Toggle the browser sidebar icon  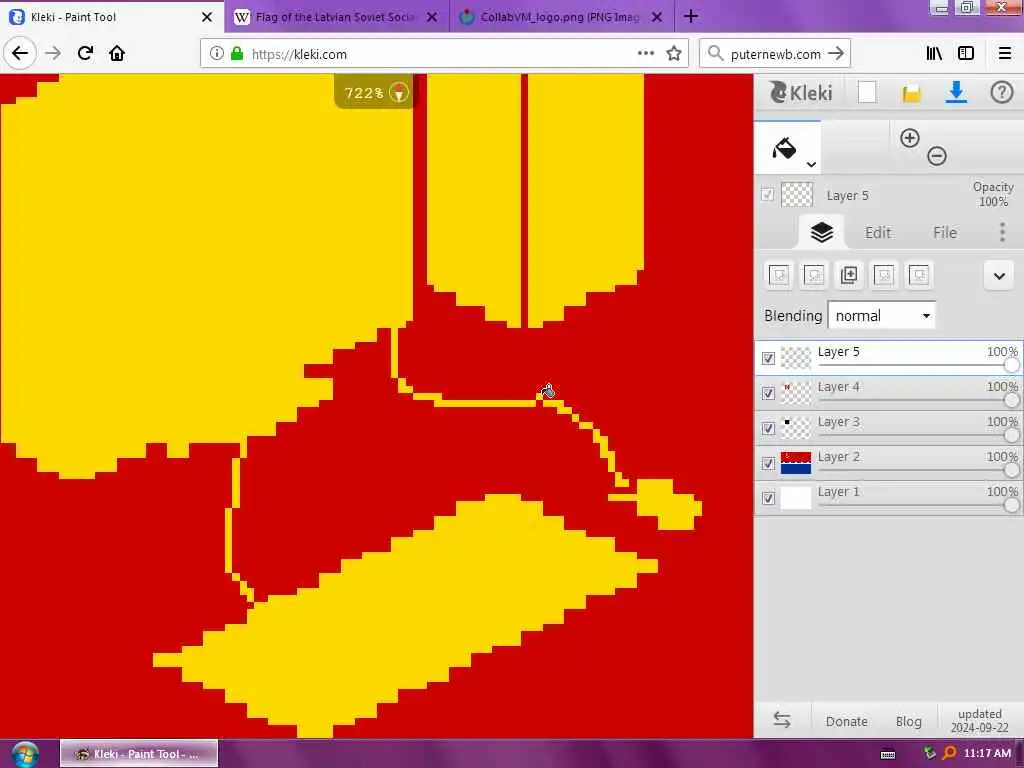[x=965, y=54]
